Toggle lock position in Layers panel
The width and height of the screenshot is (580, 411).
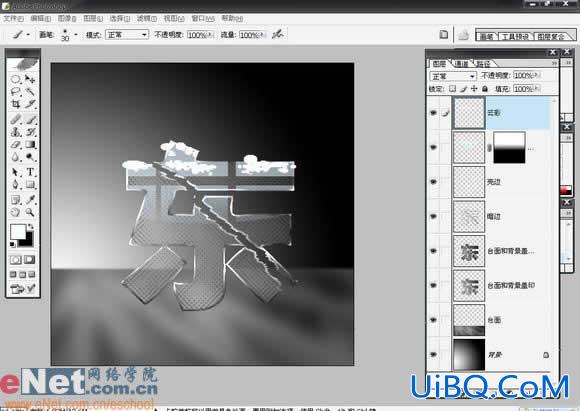[474, 89]
